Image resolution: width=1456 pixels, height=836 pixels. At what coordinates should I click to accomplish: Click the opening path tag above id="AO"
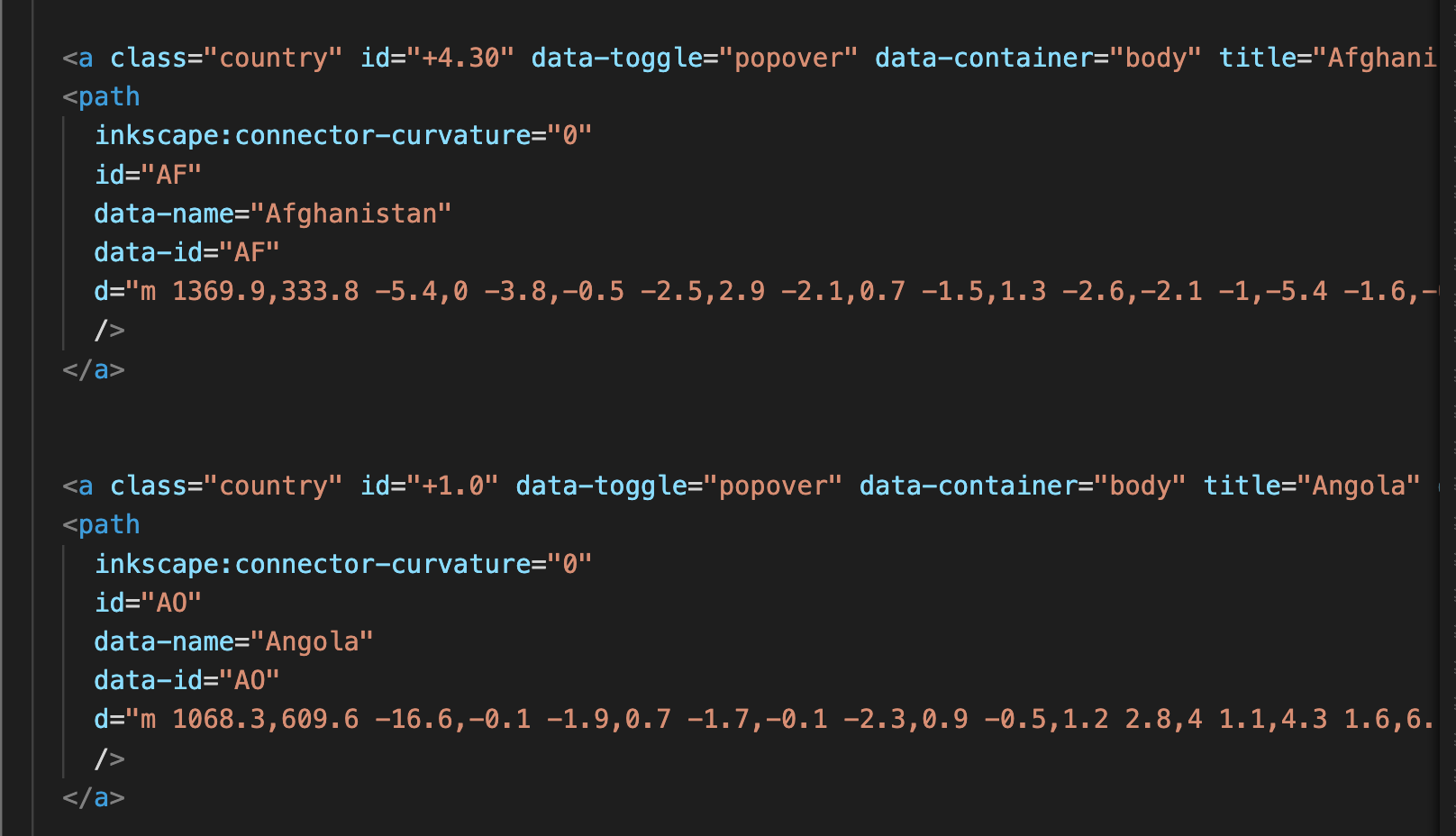(101, 524)
